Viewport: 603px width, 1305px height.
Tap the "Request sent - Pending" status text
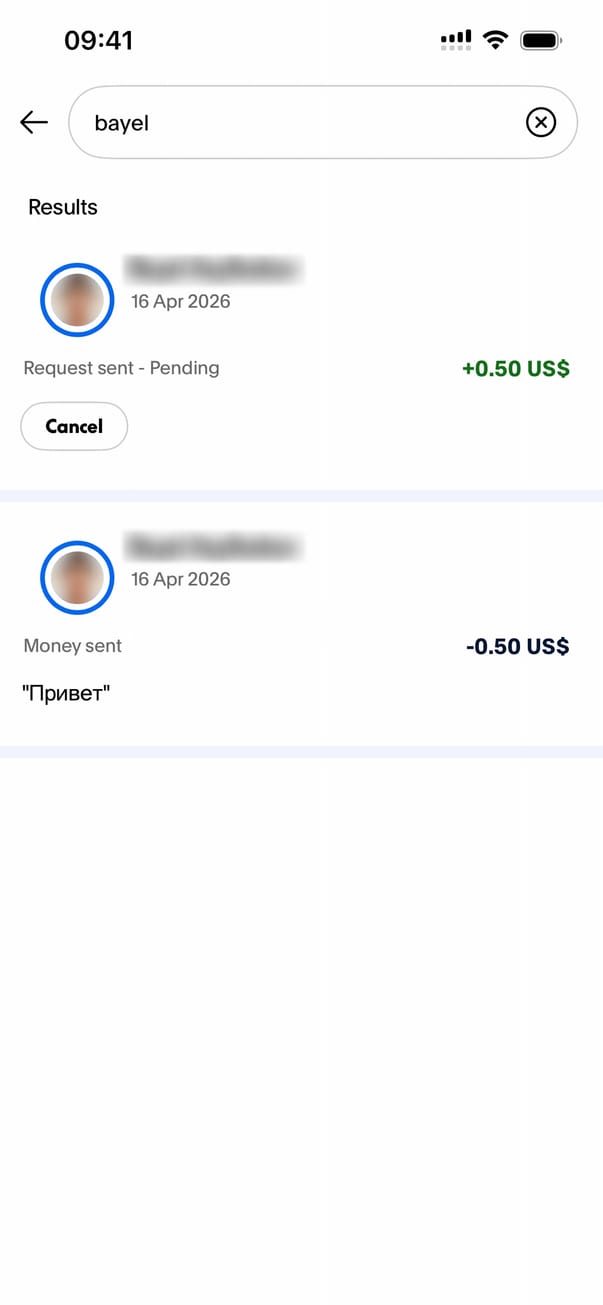click(121, 368)
